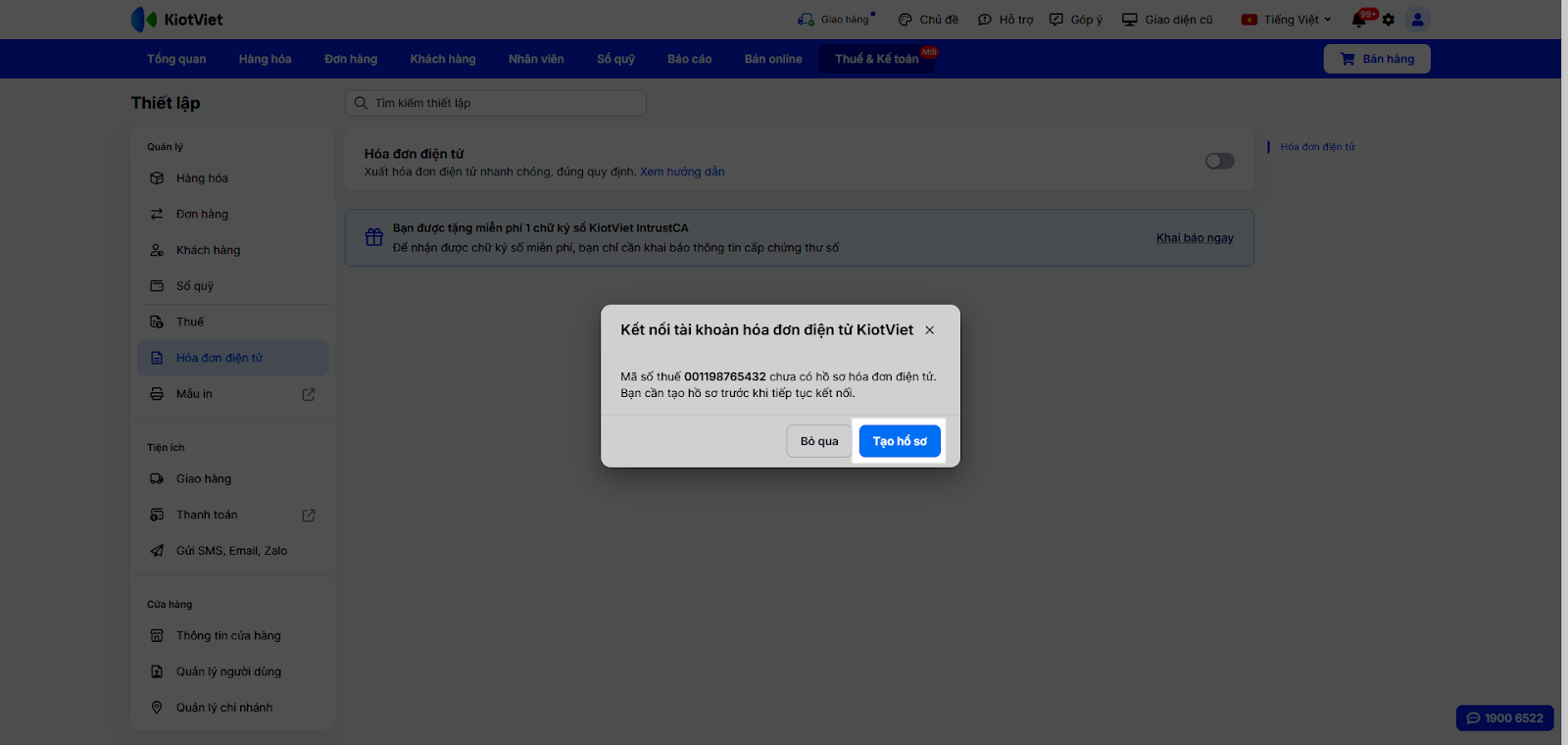Click the Hàng hóa box icon in sidebar
Screen dimensions: 1568x745
[x=157, y=178]
